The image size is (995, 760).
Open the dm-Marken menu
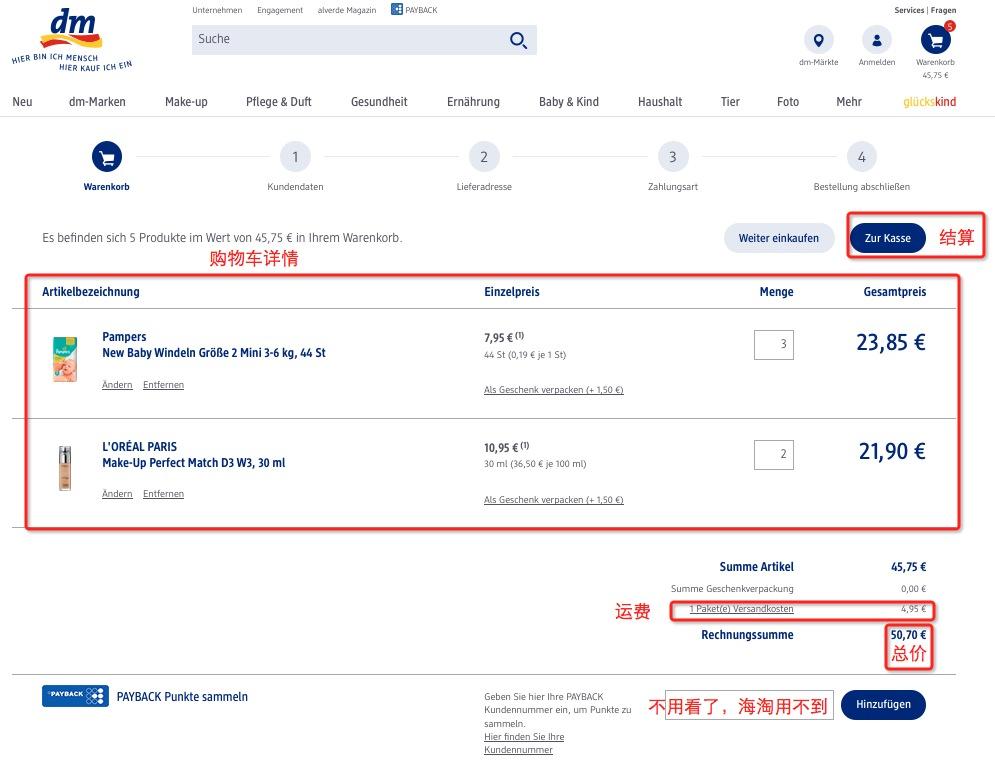pos(97,102)
